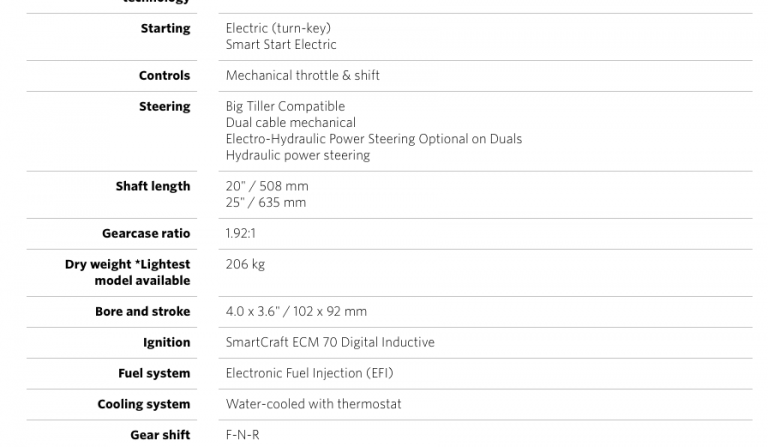The width and height of the screenshot is (768, 447).
Task: Select 'Electro-Hydraulic Power Steering Optional on Duals'
Action: (x=374, y=139)
